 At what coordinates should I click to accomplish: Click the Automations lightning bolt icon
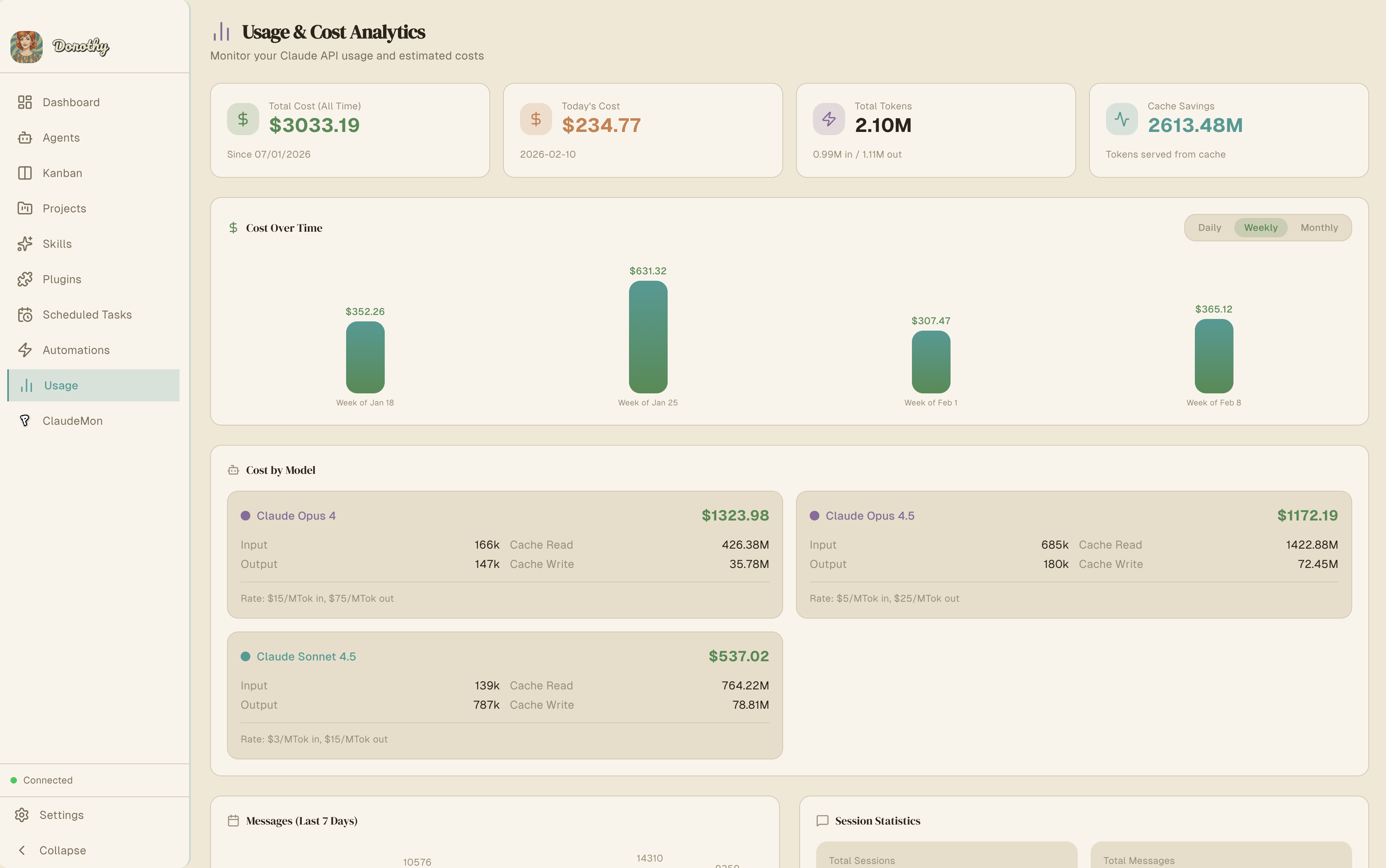(25, 350)
